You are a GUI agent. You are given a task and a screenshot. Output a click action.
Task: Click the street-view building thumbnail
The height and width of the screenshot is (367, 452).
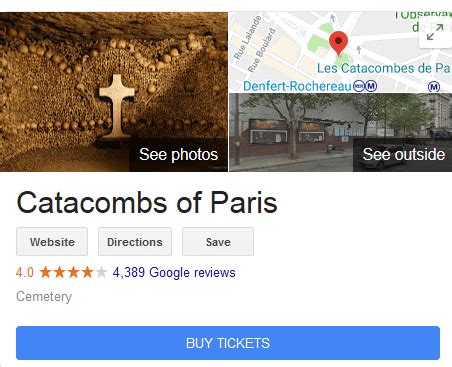pyautogui.click(x=291, y=132)
